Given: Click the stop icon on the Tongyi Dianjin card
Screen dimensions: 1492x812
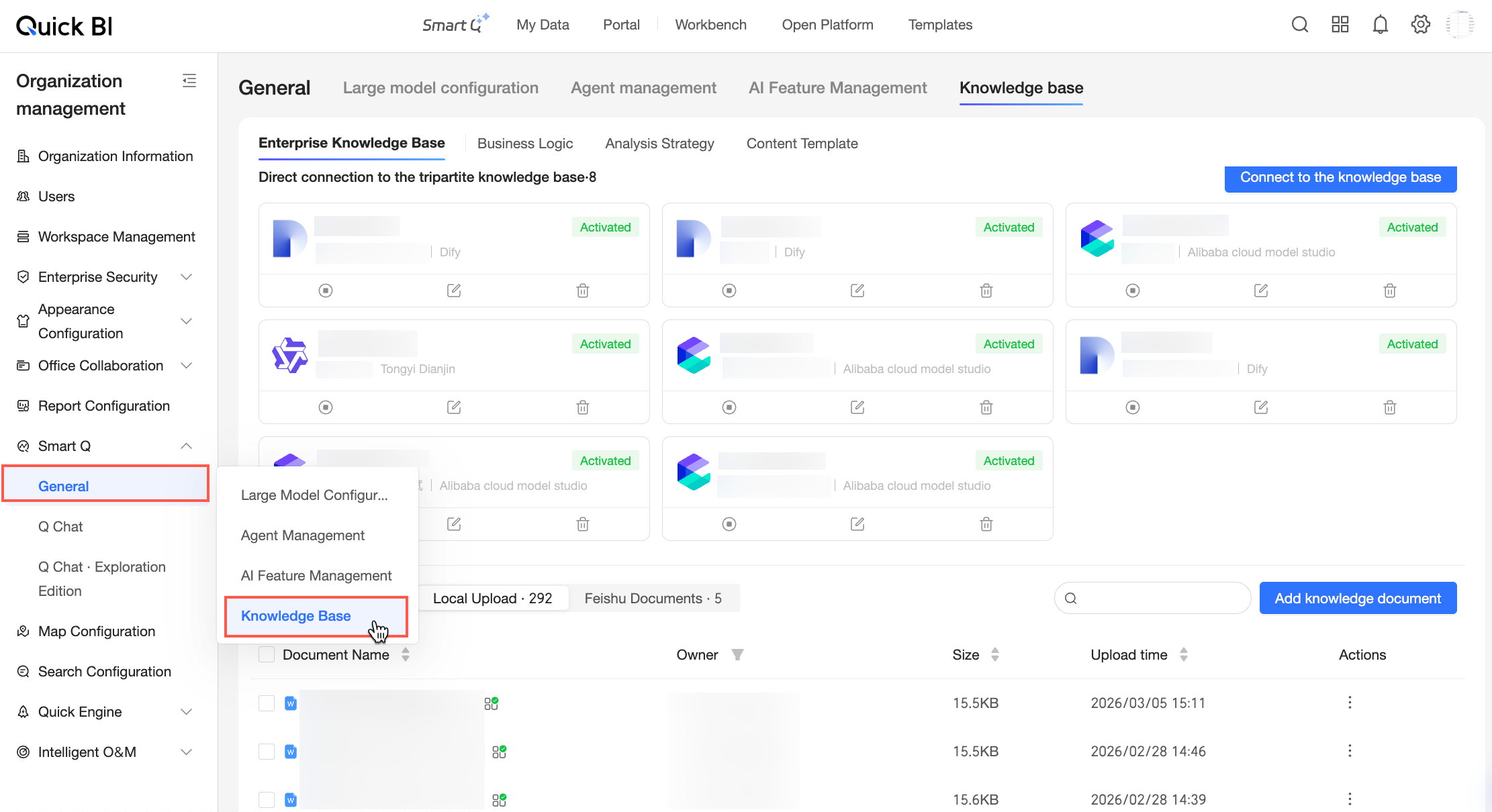Looking at the screenshot, I should pyautogui.click(x=326, y=407).
